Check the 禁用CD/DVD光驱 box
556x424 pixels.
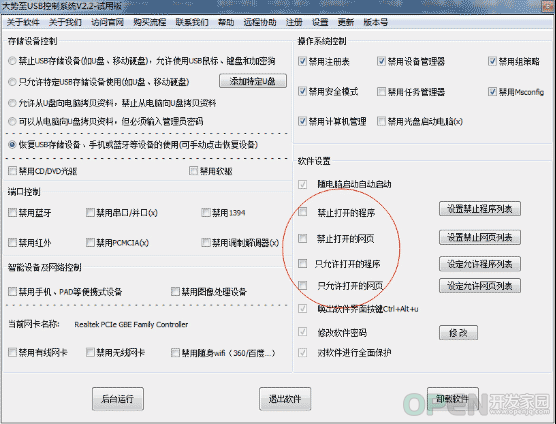tap(12, 171)
